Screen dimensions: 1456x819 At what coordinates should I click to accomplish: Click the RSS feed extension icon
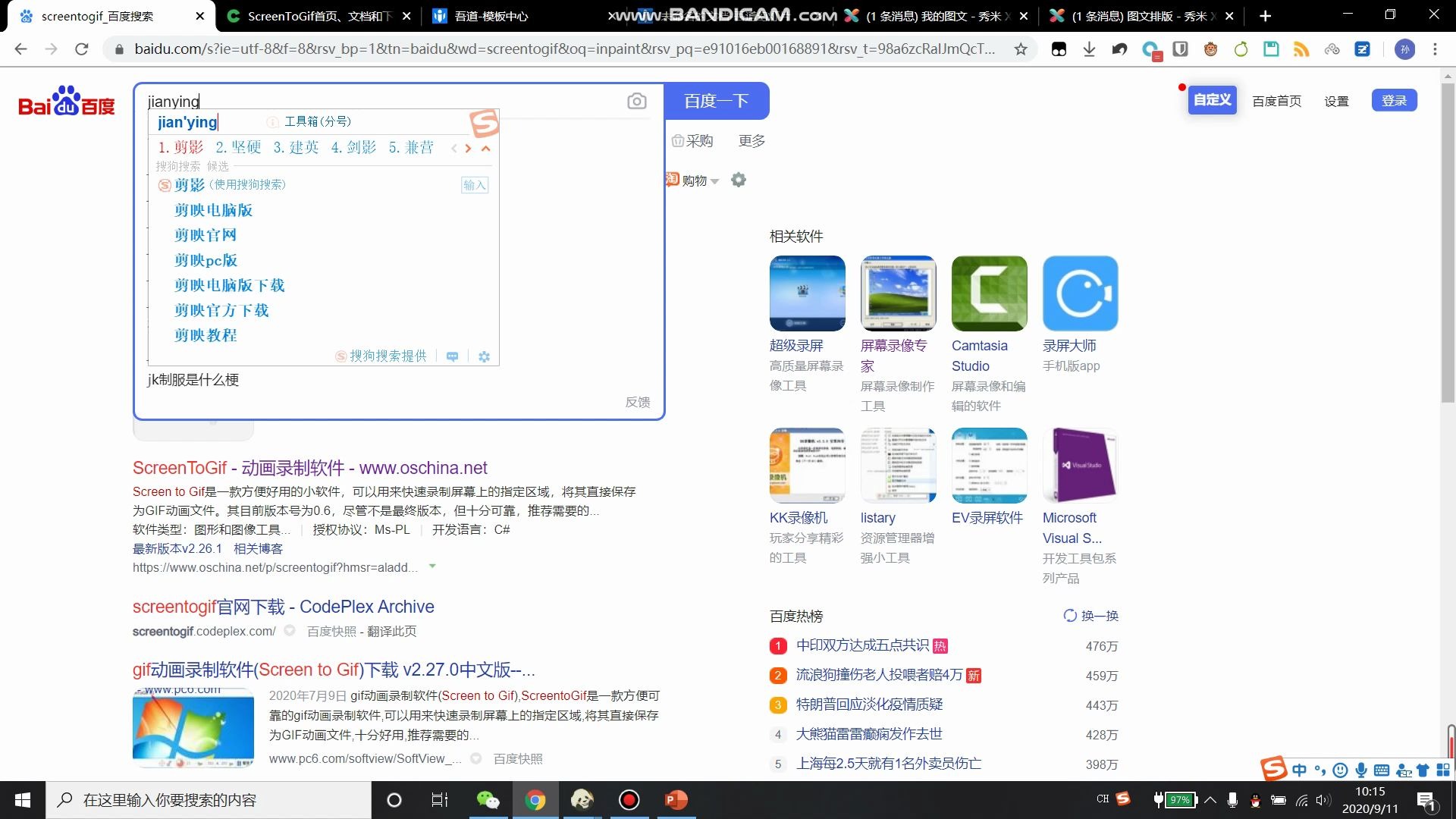coord(1301,49)
